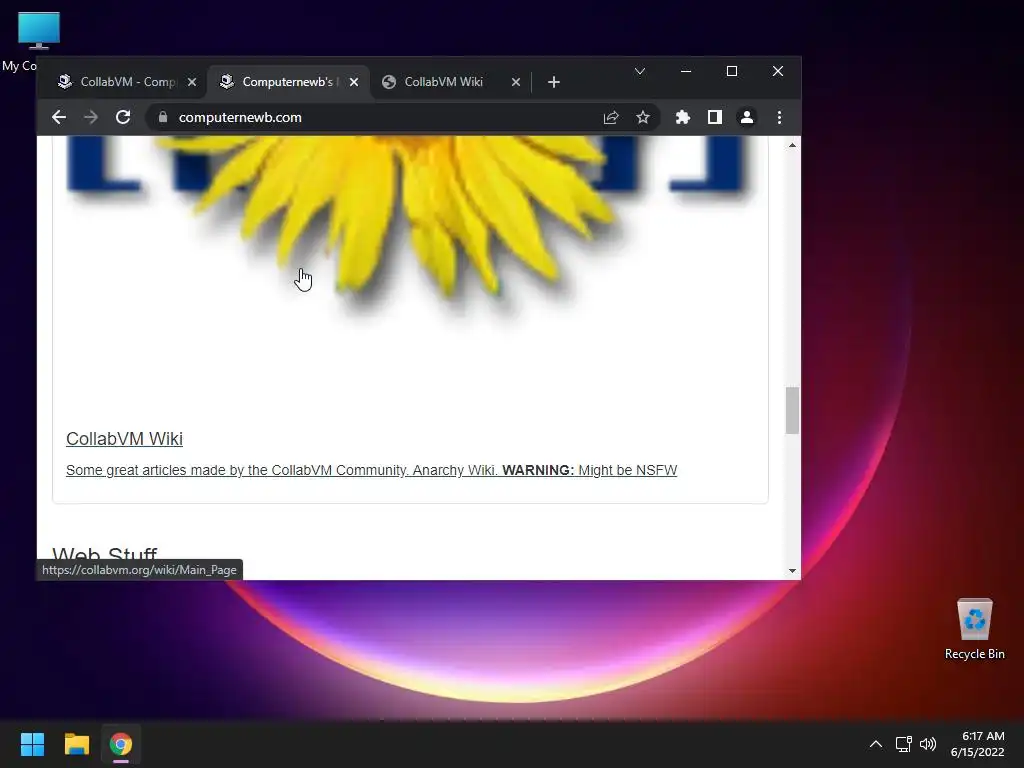Open File Explorer from the taskbar
The height and width of the screenshot is (768, 1024).
click(76, 744)
